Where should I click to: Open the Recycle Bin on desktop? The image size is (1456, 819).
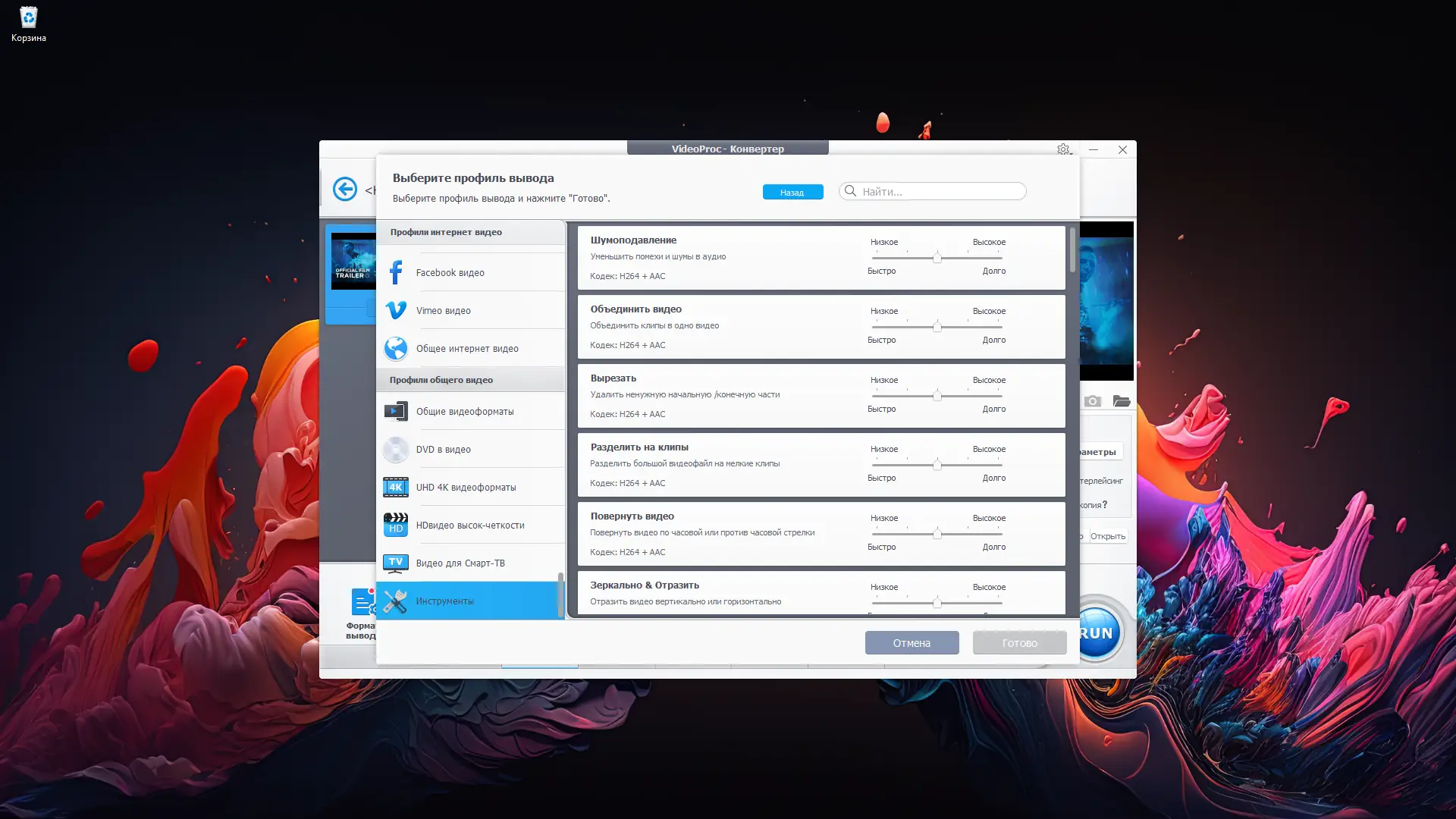(x=28, y=18)
